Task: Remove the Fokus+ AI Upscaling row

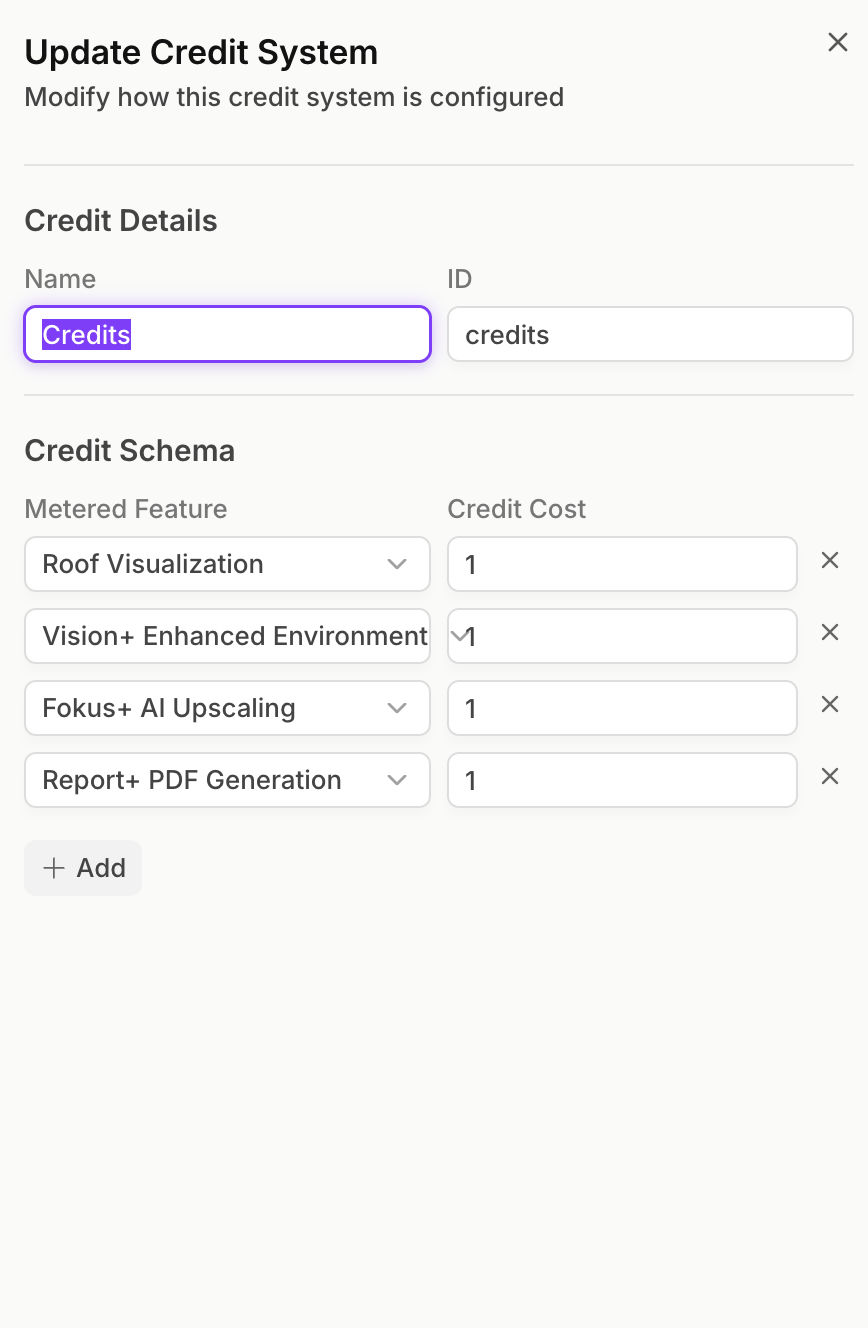Action: coord(829,705)
